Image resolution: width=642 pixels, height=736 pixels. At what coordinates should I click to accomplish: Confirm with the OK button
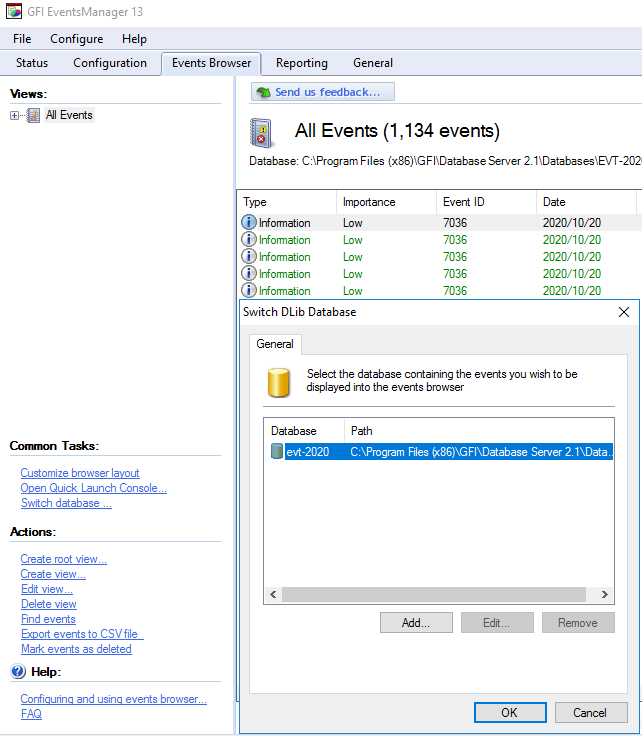[510, 713]
